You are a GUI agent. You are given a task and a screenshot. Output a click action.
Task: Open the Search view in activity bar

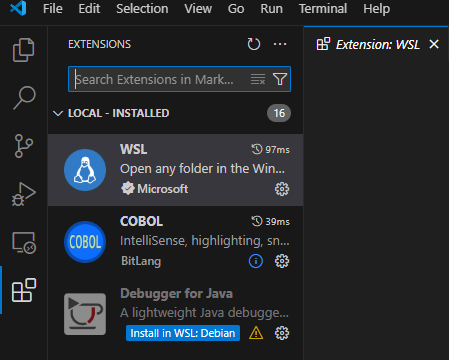pos(24,98)
